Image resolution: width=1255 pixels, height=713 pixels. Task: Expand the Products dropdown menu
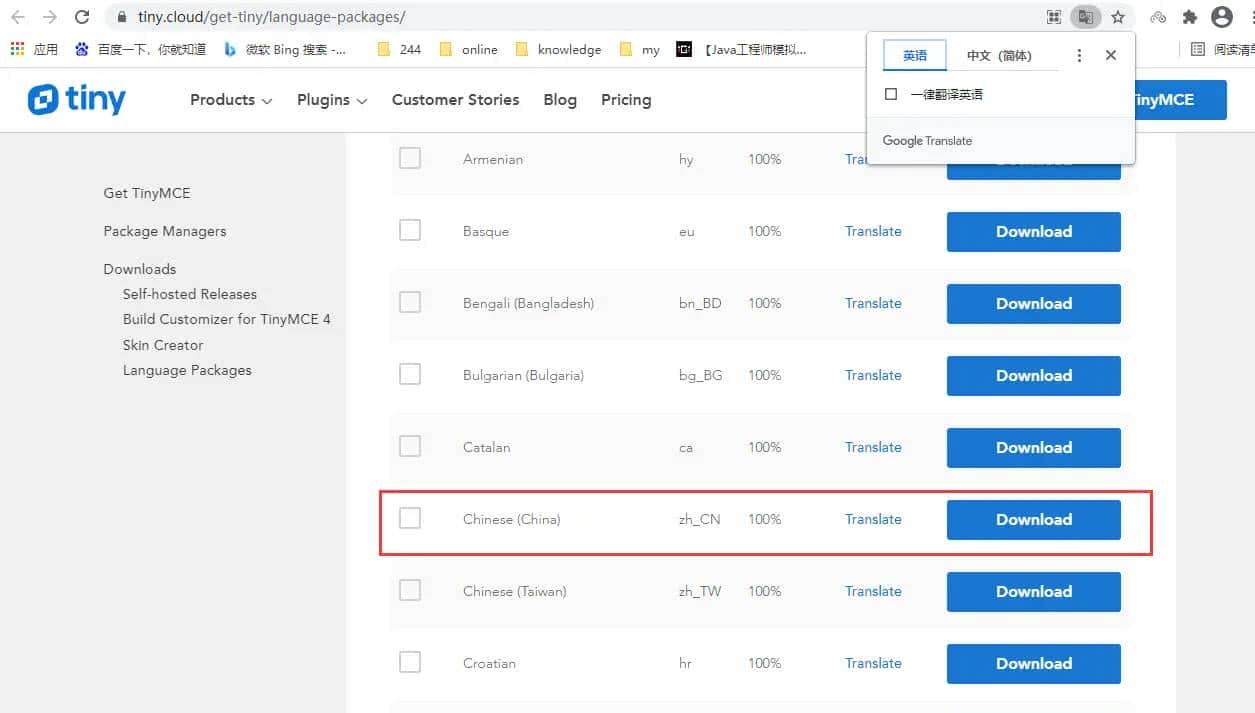(x=231, y=100)
